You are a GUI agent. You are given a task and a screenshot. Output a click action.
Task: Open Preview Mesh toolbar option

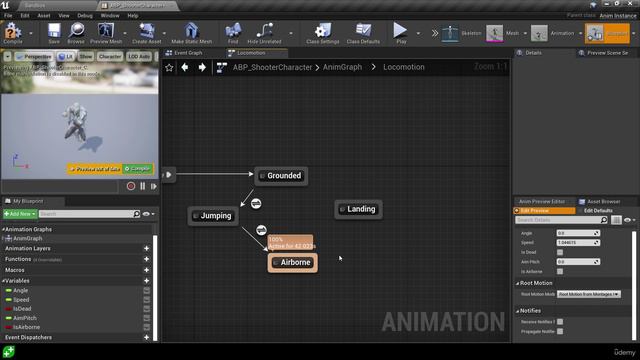point(106,33)
